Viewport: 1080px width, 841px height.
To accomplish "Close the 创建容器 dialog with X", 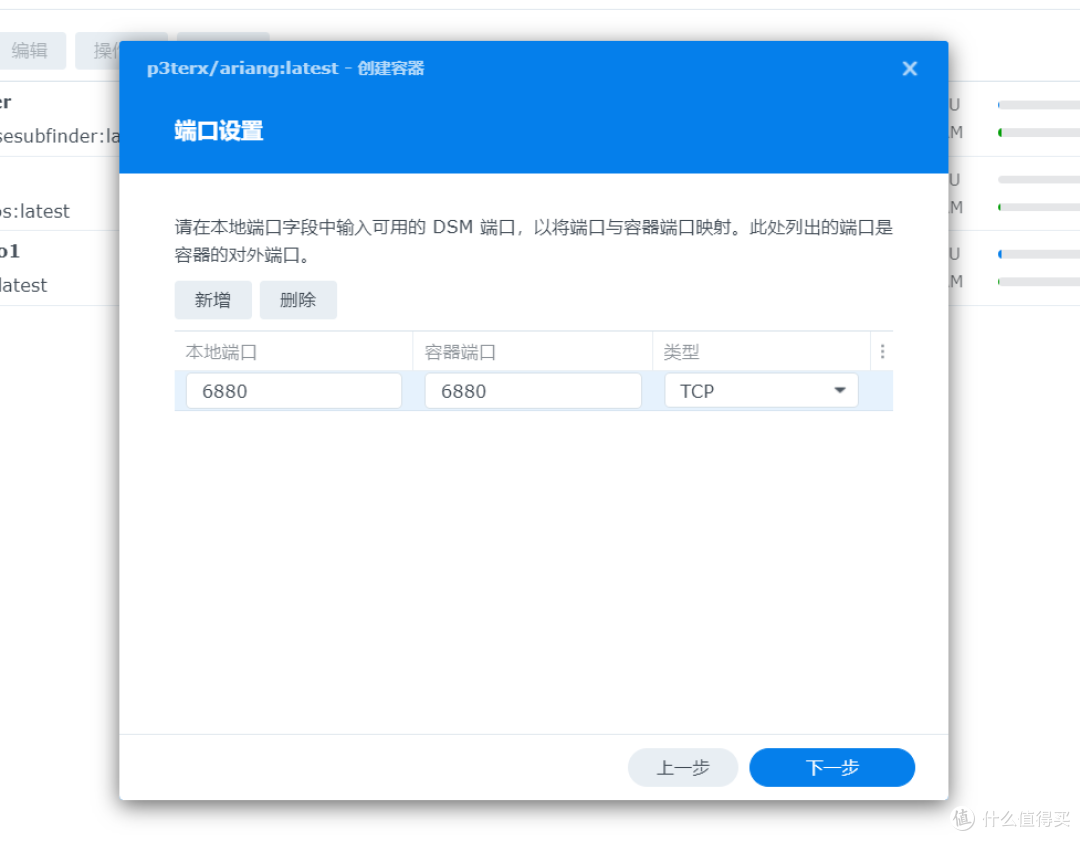I will [909, 68].
